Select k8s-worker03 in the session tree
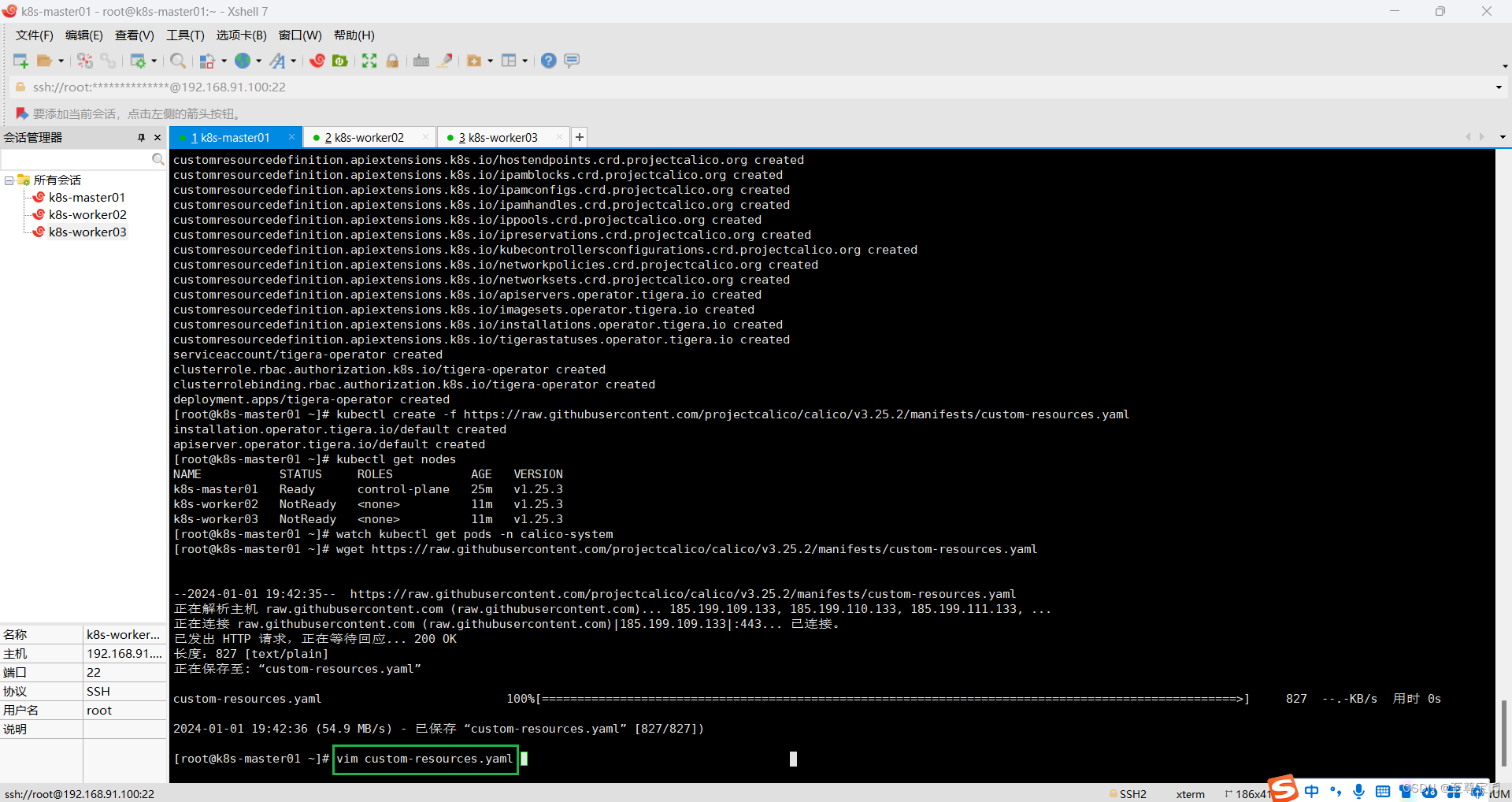This screenshot has width=1512, height=802. point(87,232)
